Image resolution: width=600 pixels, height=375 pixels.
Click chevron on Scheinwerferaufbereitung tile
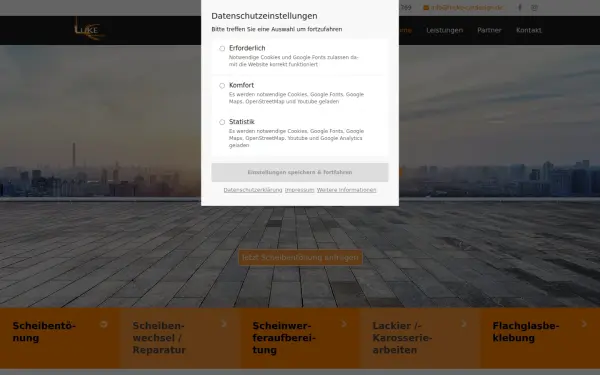coord(344,324)
